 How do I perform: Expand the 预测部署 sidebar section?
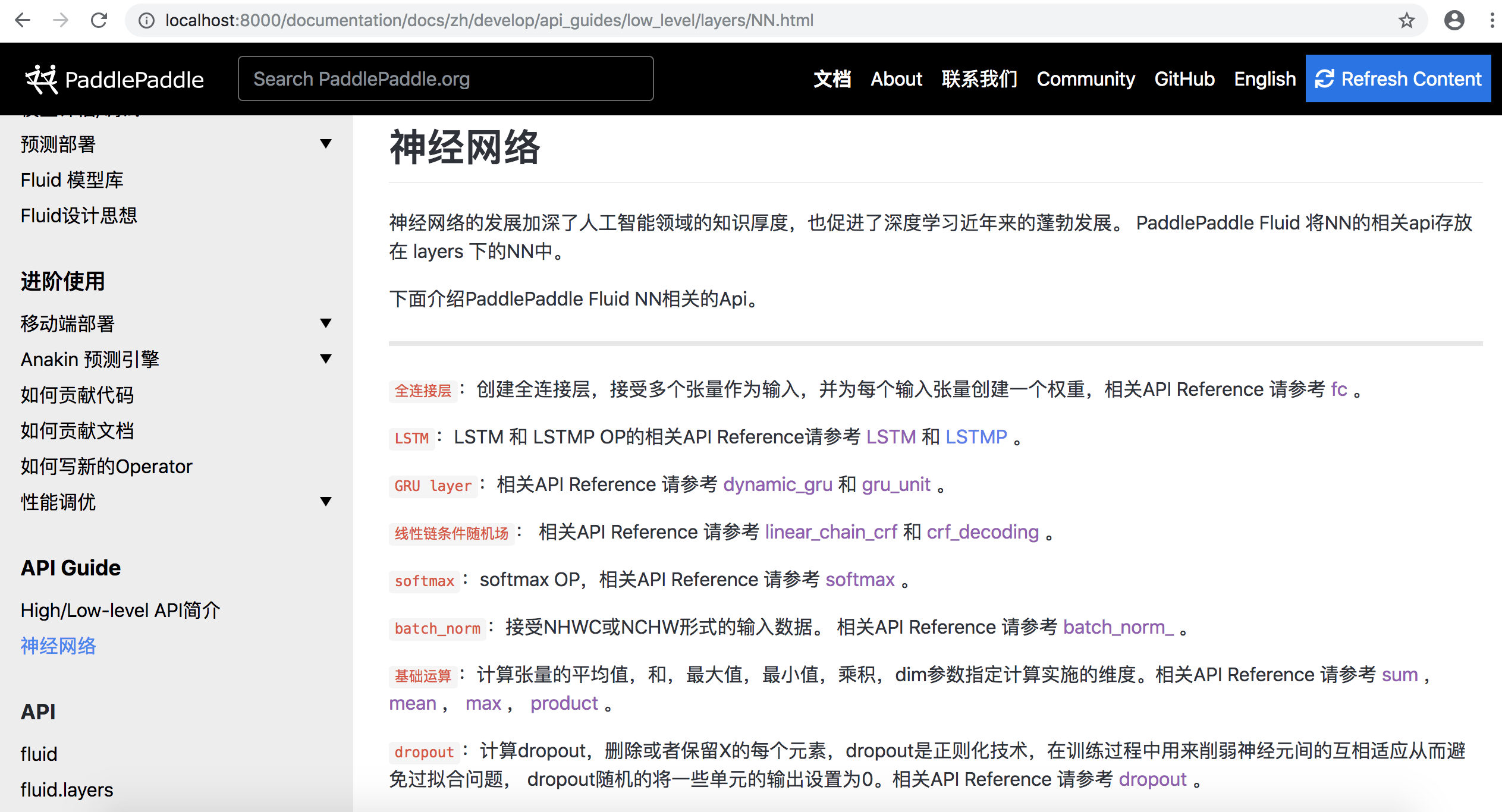point(325,144)
